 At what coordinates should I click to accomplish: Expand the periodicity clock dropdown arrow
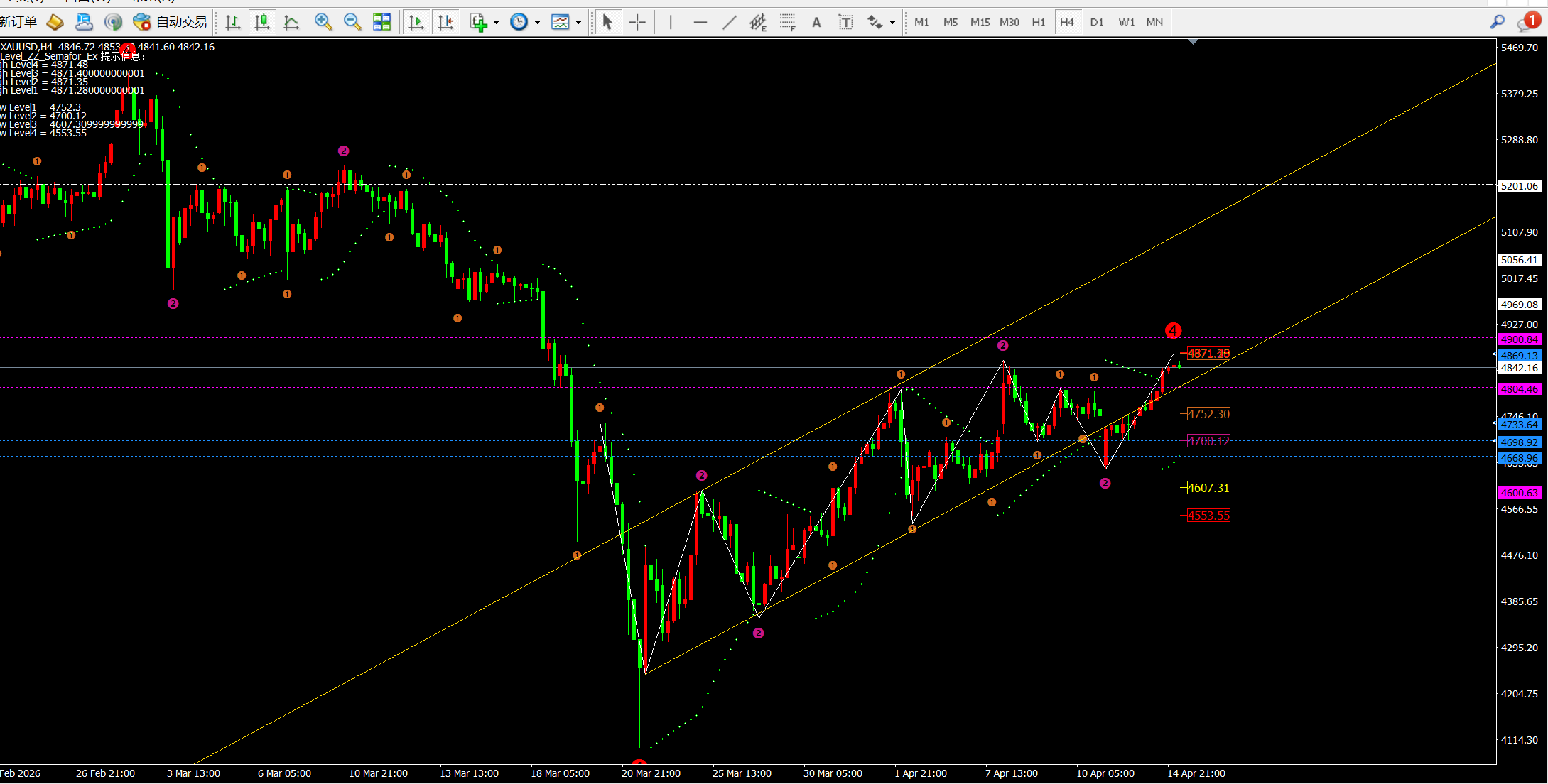537,22
